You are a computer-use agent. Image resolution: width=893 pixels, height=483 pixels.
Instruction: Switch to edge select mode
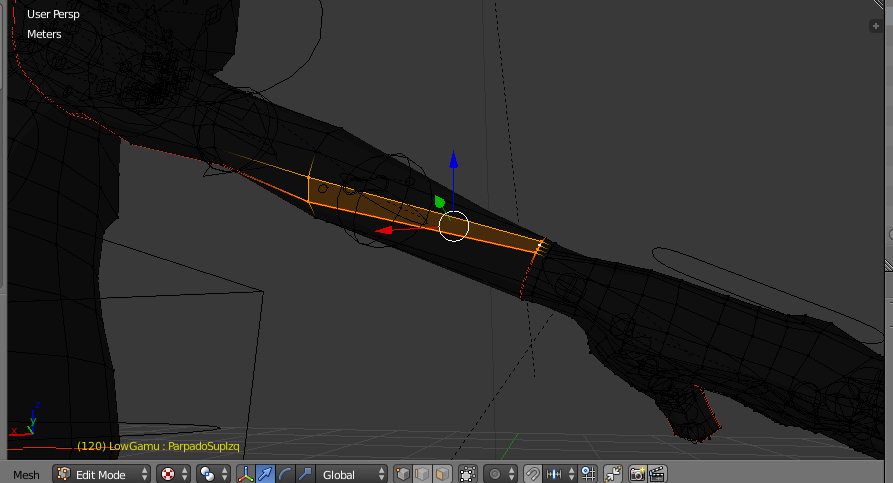[421, 474]
